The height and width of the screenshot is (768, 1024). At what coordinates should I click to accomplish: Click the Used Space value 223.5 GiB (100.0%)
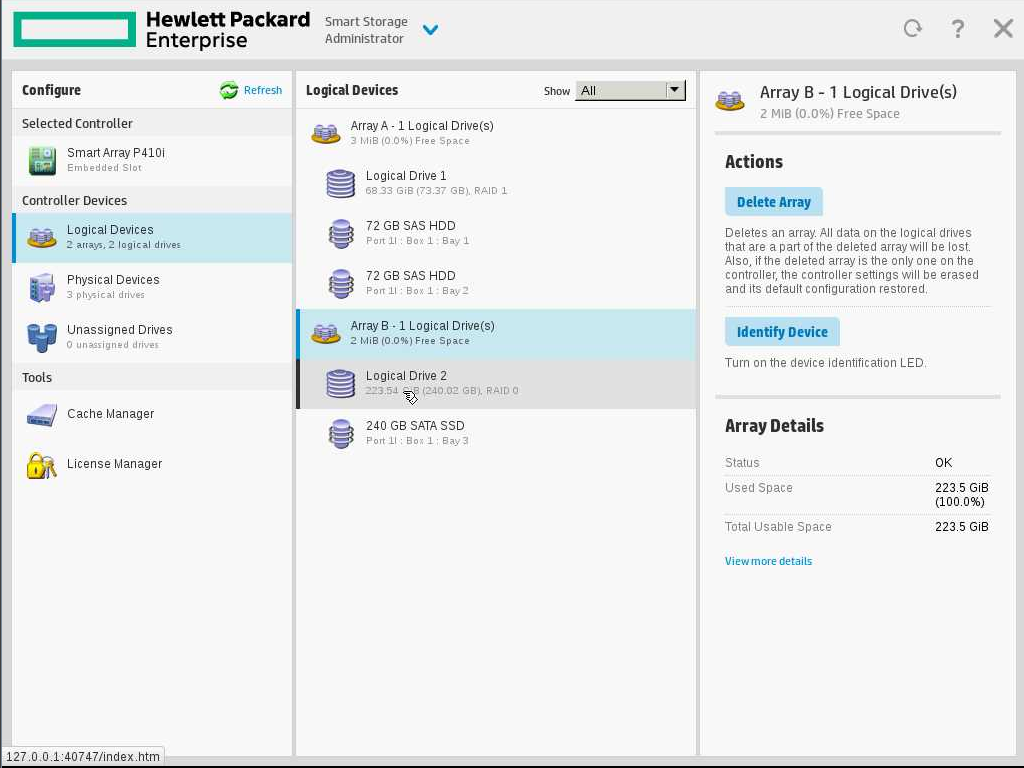coord(962,495)
